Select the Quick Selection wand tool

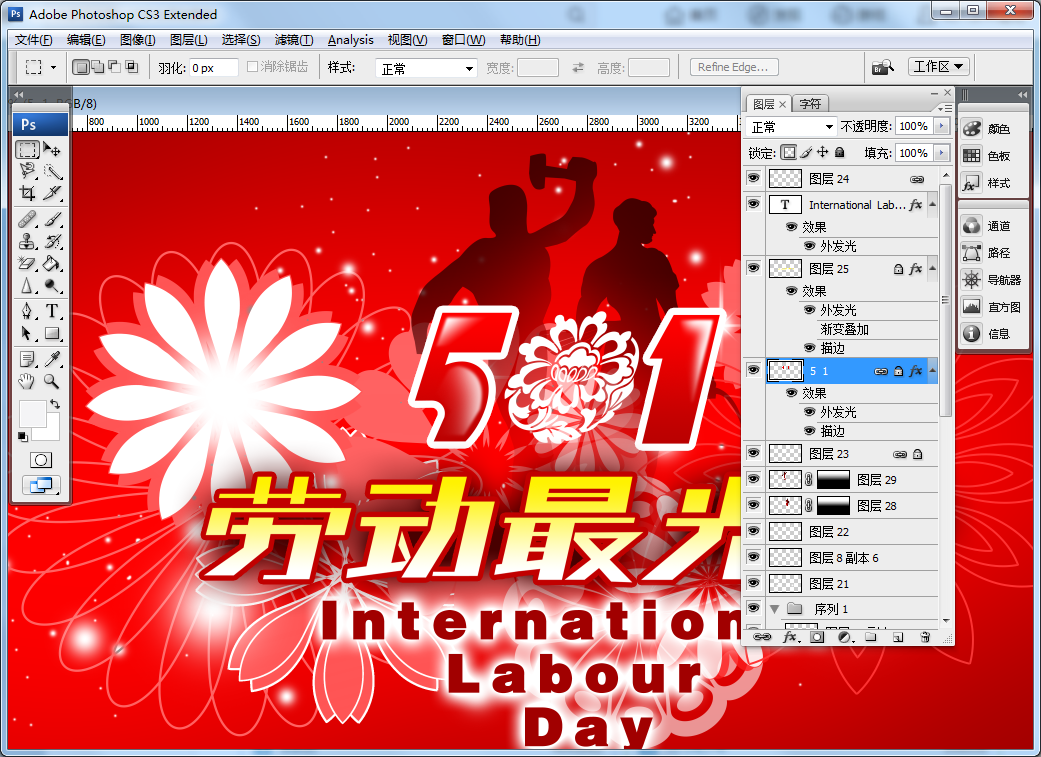[x=52, y=171]
